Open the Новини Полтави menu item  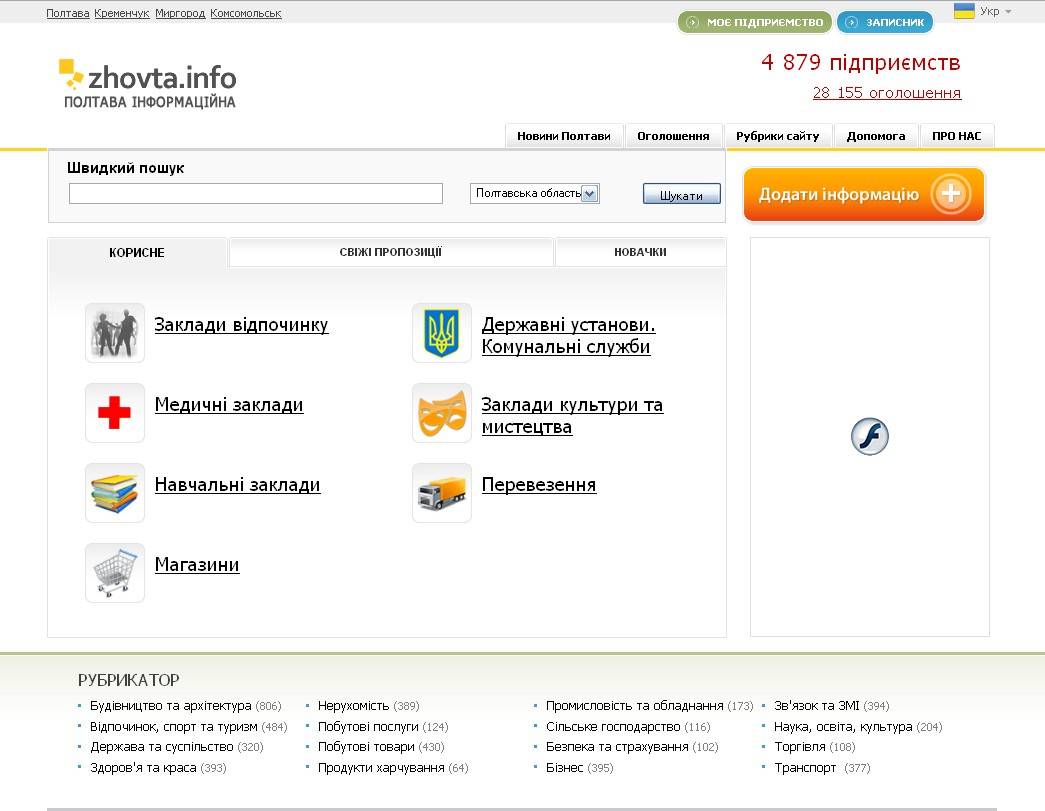click(563, 136)
